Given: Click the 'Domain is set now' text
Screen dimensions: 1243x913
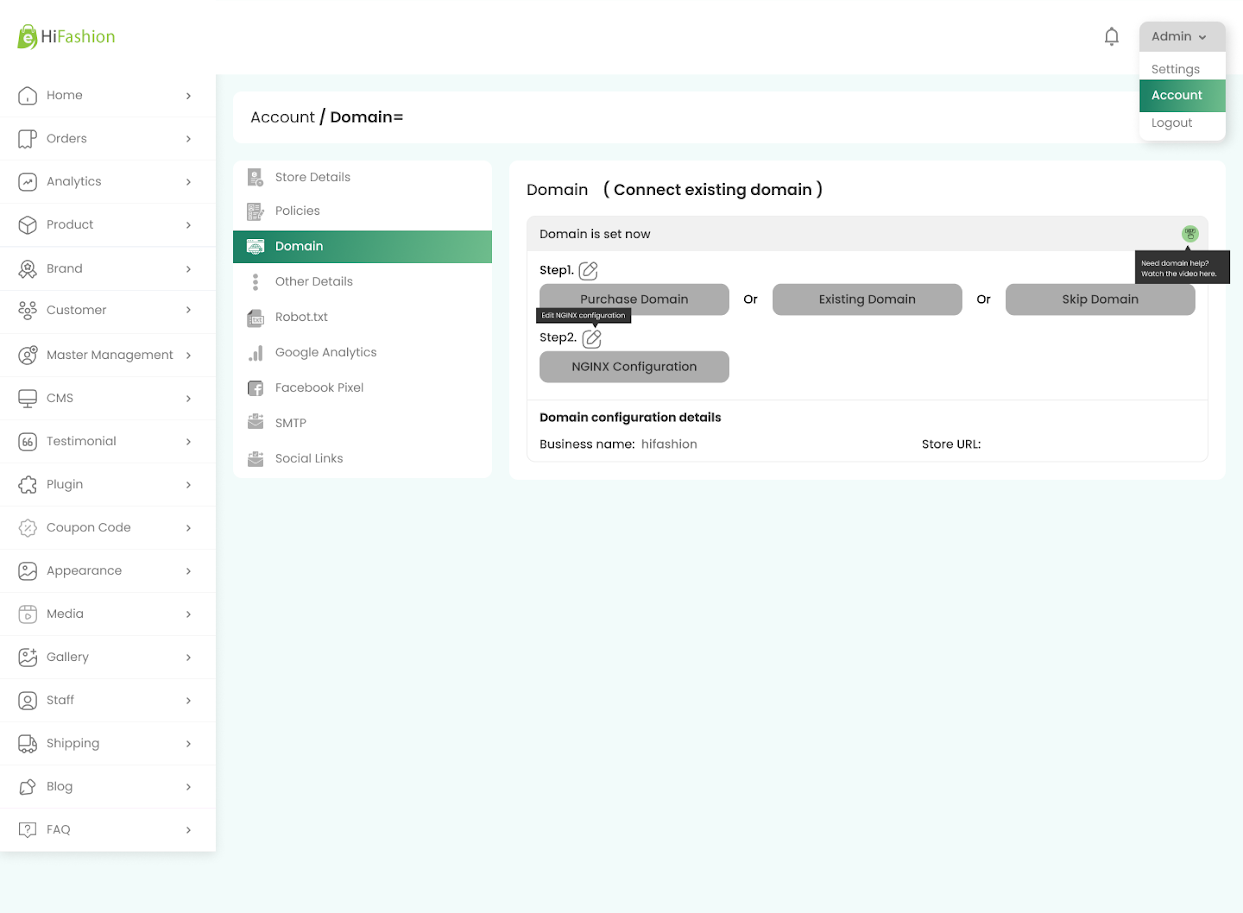Looking at the screenshot, I should pyautogui.click(x=595, y=234).
